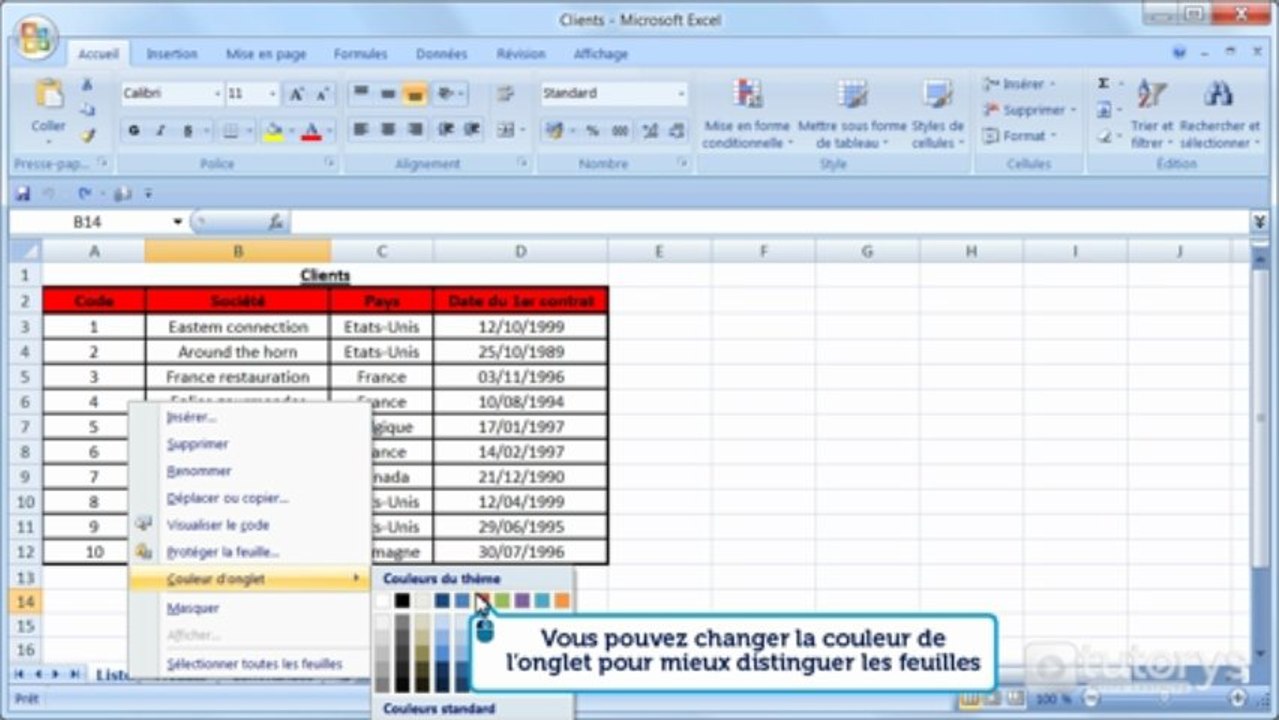The width and height of the screenshot is (1279, 720).
Task: Pick the black theme color swatch
Action: [402, 601]
